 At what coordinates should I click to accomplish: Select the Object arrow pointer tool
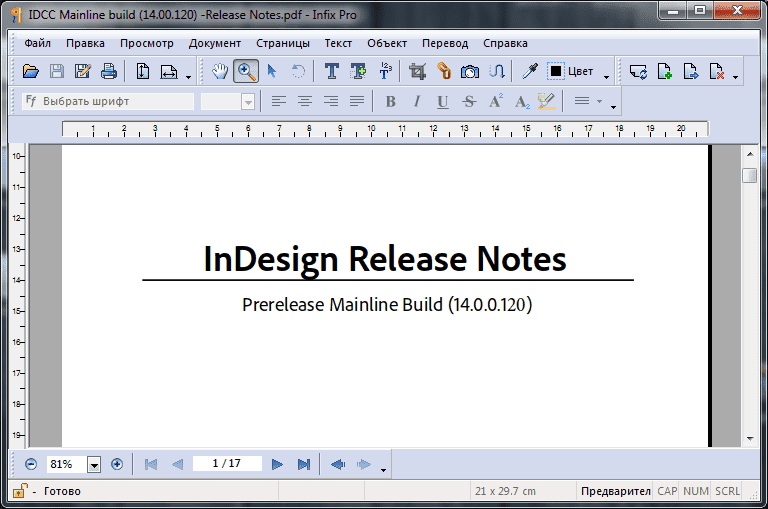pyautogui.click(x=272, y=72)
